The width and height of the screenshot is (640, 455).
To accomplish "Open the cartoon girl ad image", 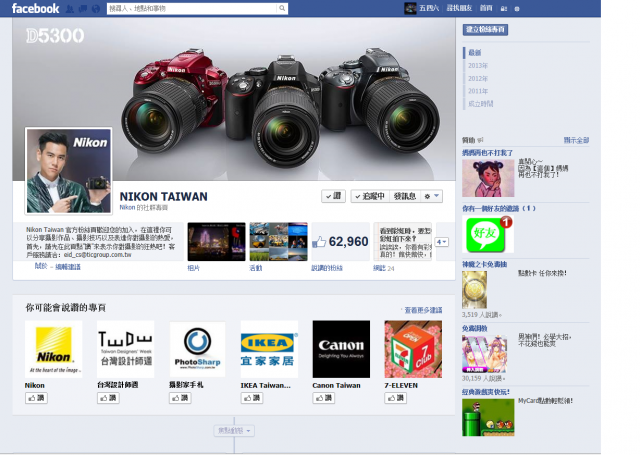I will [x=488, y=178].
